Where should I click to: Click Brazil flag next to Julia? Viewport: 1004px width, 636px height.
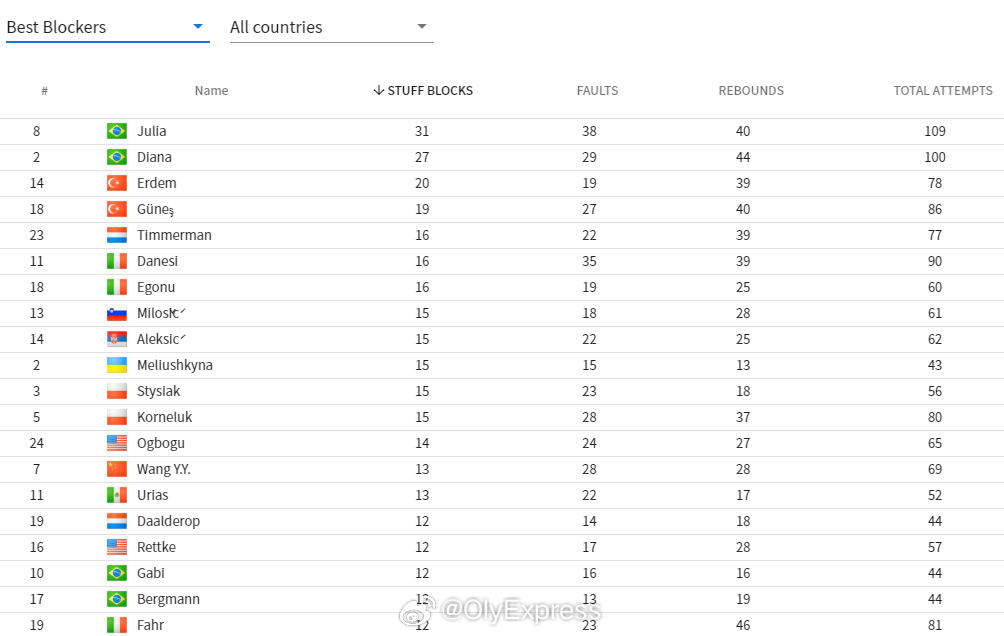117,131
